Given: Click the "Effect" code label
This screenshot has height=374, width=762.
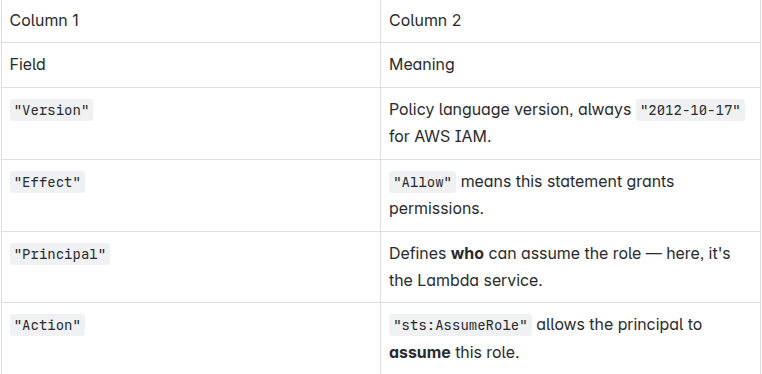Looking at the screenshot, I should [x=47, y=182].
